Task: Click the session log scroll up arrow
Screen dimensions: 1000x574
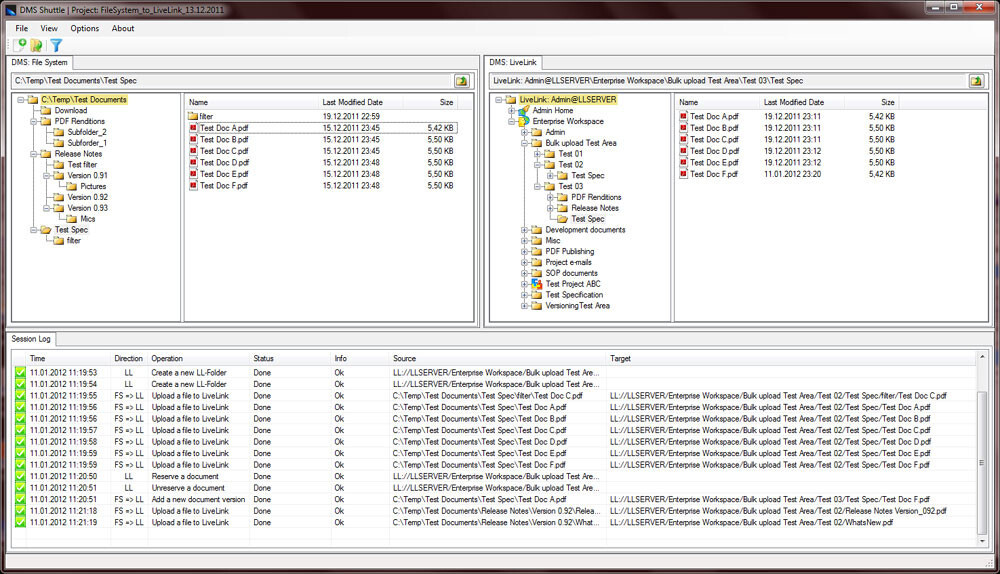Action: pos(982,357)
